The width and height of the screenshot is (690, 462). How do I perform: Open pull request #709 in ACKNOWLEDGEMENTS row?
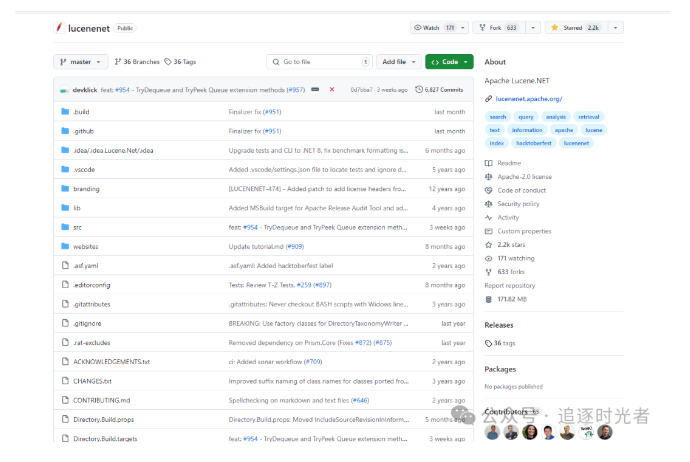[x=313, y=362]
